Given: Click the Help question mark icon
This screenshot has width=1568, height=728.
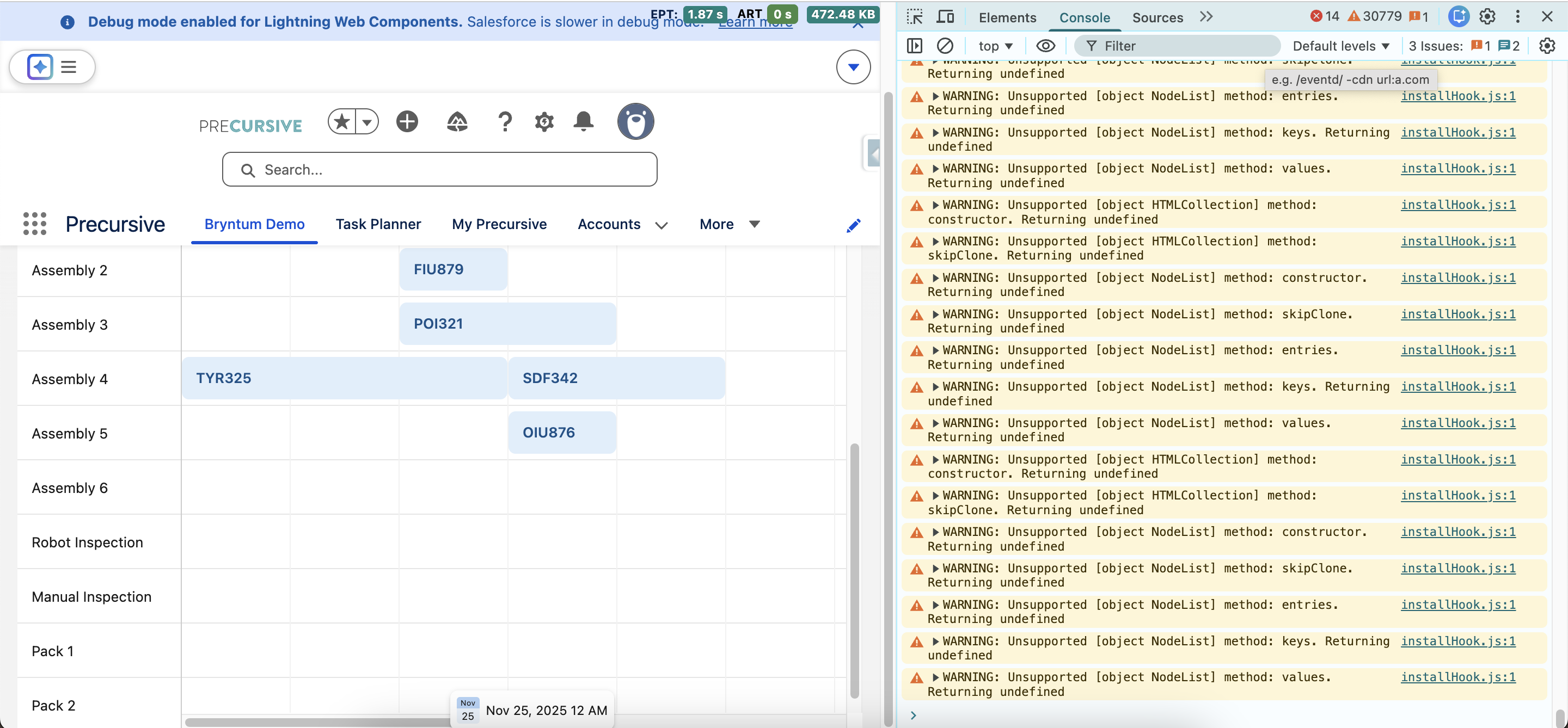Looking at the screenshot, I should tap(505, 122).
